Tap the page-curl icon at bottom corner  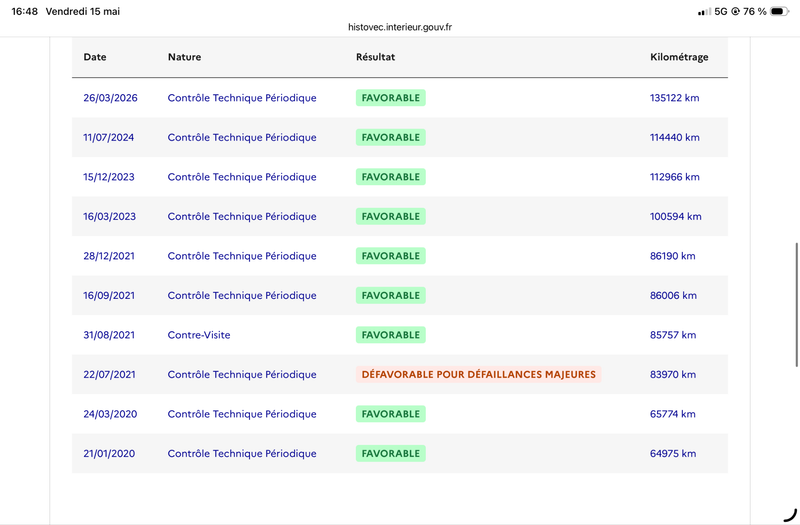click(790, 515)
